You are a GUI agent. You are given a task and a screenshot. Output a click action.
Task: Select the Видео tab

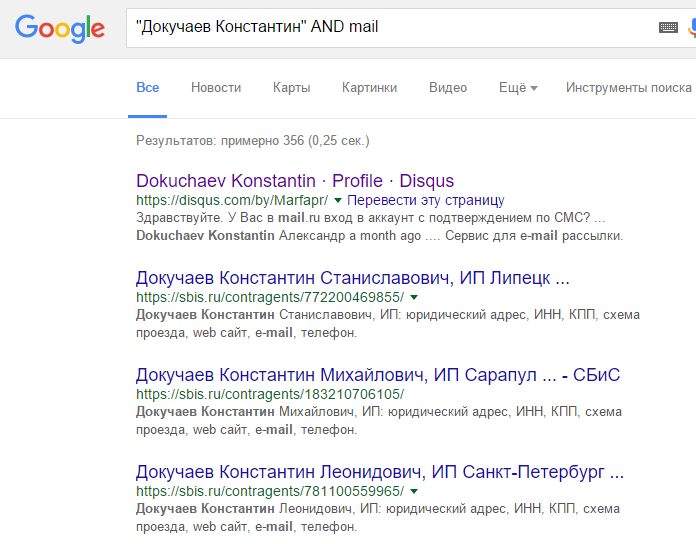[x=448, y=88]
